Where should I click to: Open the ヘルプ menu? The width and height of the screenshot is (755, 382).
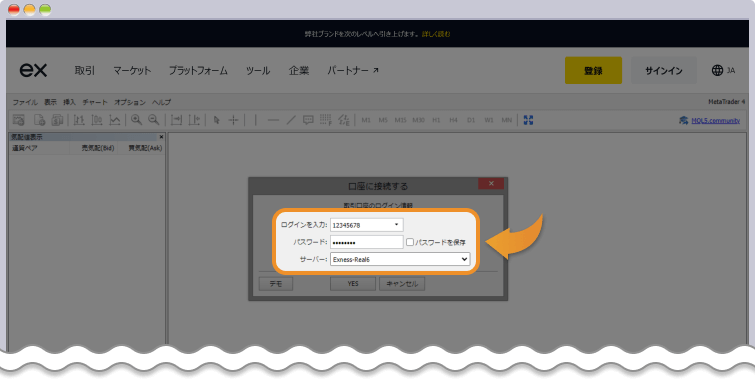click(161, 102)
